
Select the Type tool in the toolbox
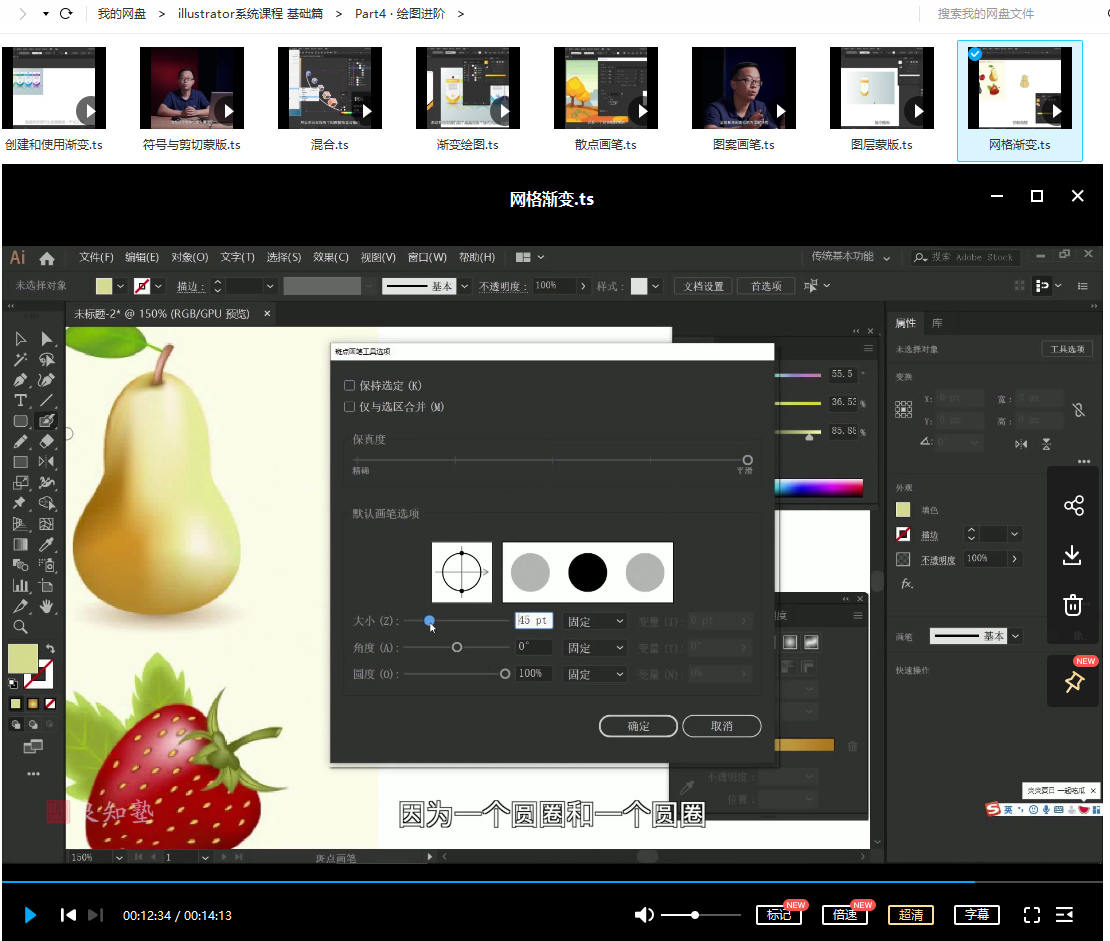(x=20, y=400)
